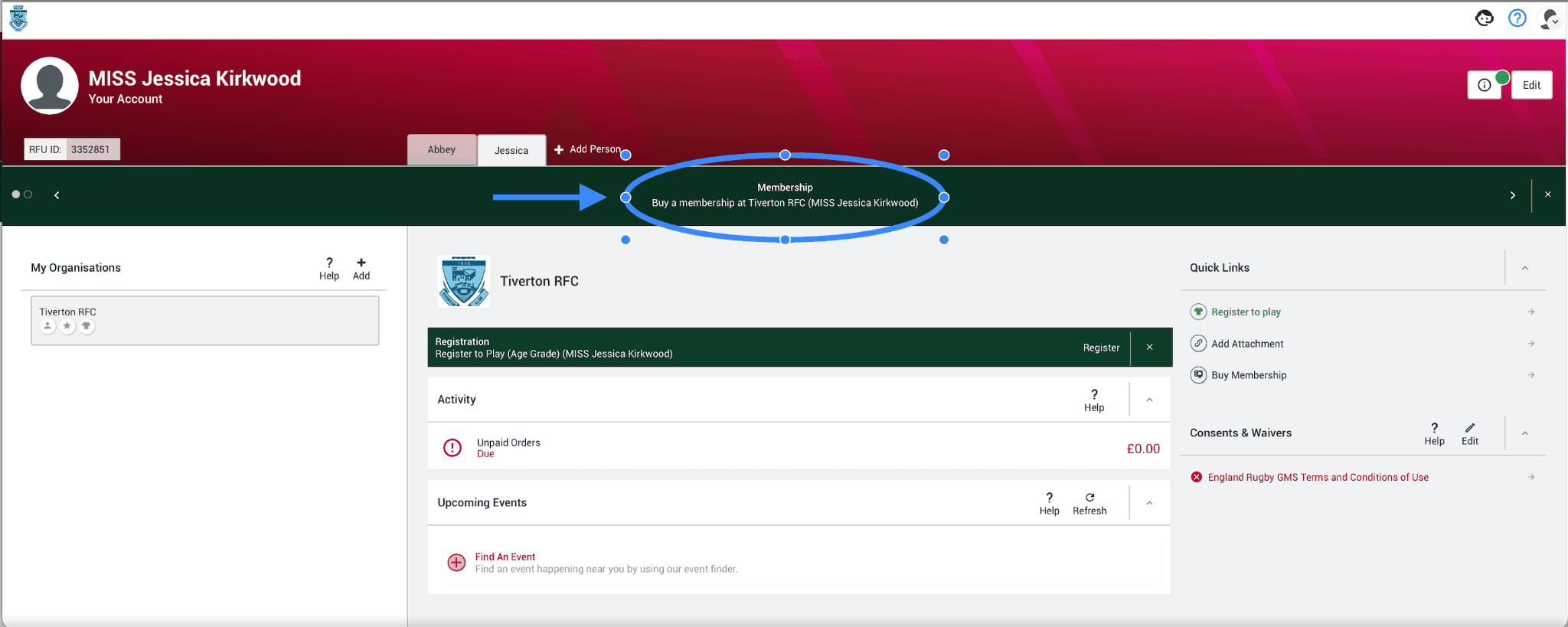The height and width of the screenshot is (627, 1568).
Task: Click the Buy Membership card icon
Action: pos(1198,375)
